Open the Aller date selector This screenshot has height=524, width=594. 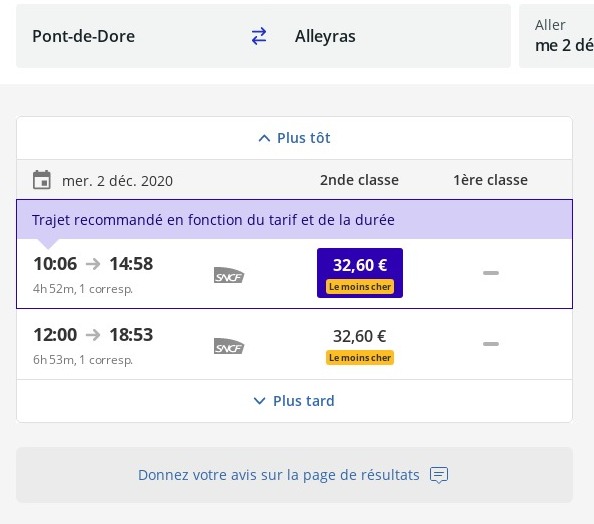pos(556,36)
